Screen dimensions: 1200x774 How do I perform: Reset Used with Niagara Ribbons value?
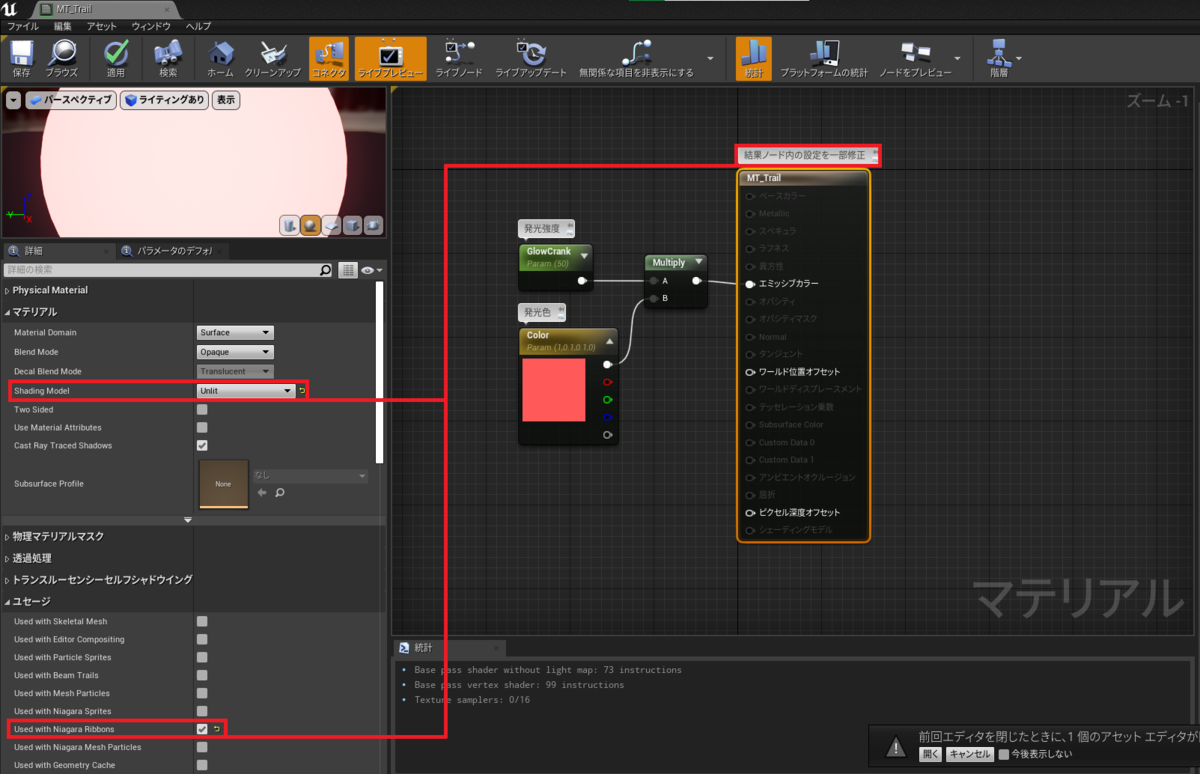216,729
